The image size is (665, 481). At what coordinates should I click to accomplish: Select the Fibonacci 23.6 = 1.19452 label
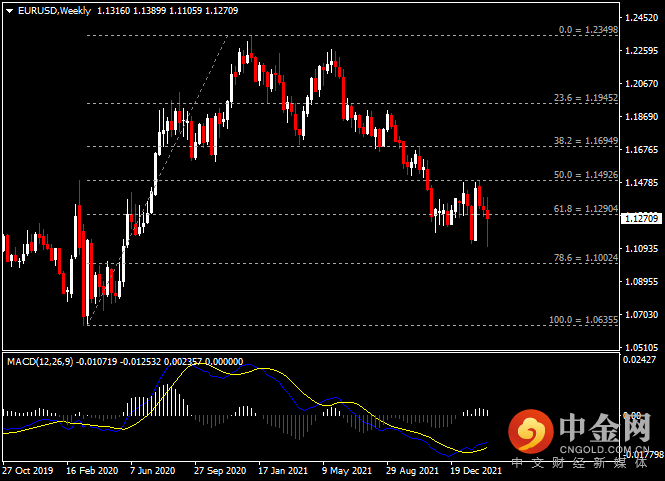(x=586, y=98)
